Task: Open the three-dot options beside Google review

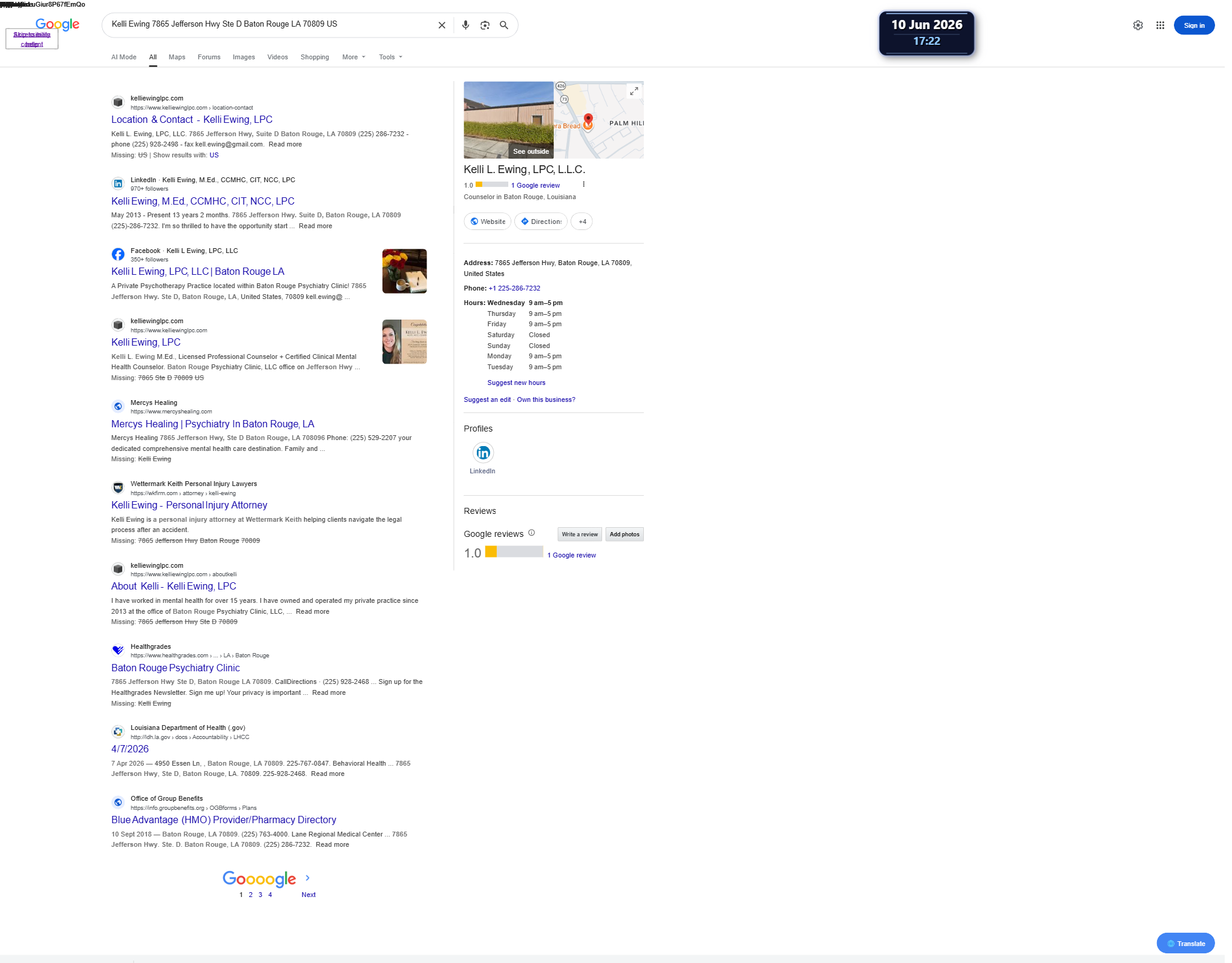Action: click(x=583, y=185)
